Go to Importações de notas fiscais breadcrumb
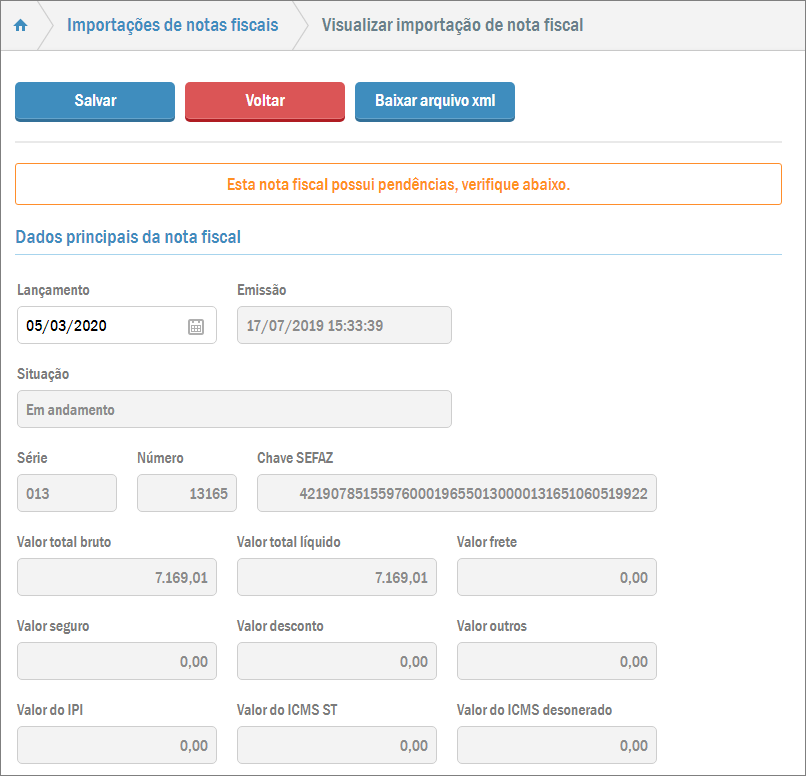 tap(172, 25)
